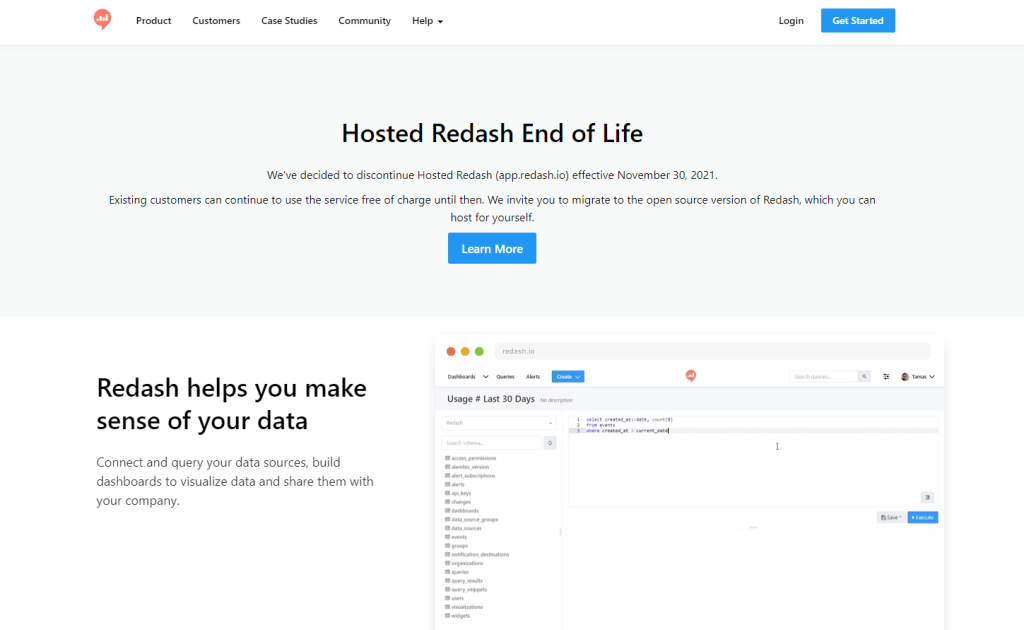Open the Redash data source dropdown

click(x=499, y=423)
